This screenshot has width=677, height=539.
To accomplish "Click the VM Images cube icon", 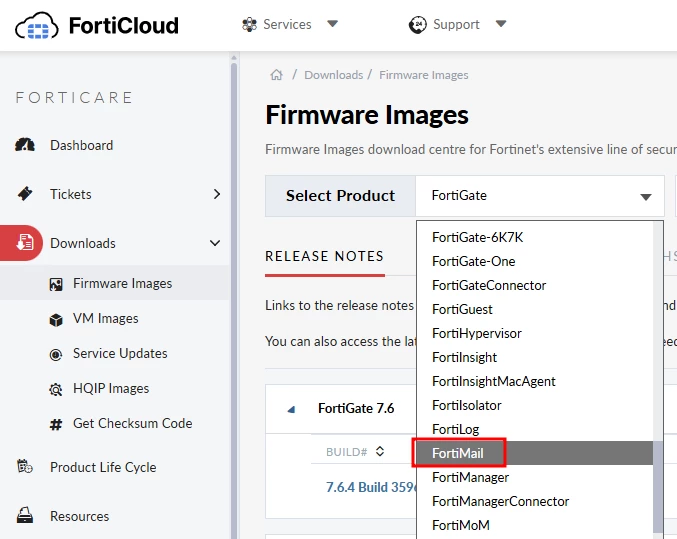I will pyautogui.click(x=56, y=320).
